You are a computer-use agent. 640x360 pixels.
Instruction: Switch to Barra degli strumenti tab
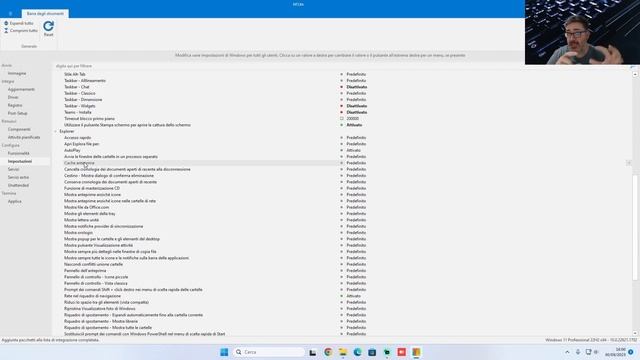point(45,13)
